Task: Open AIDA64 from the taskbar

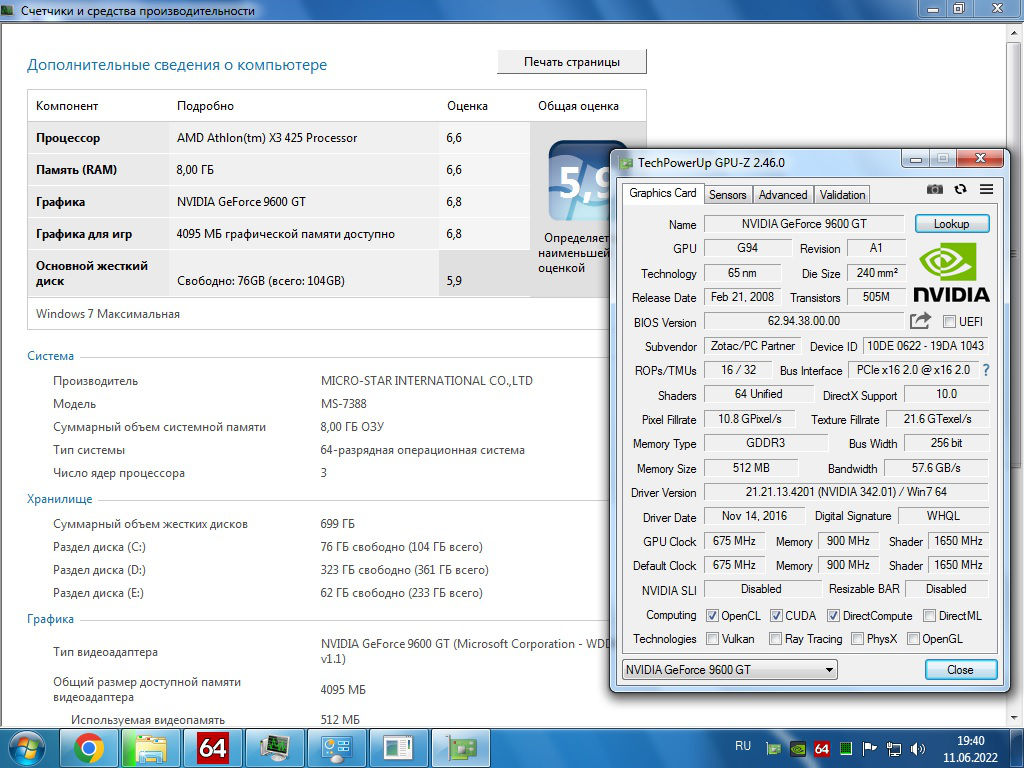Action: 212,748
